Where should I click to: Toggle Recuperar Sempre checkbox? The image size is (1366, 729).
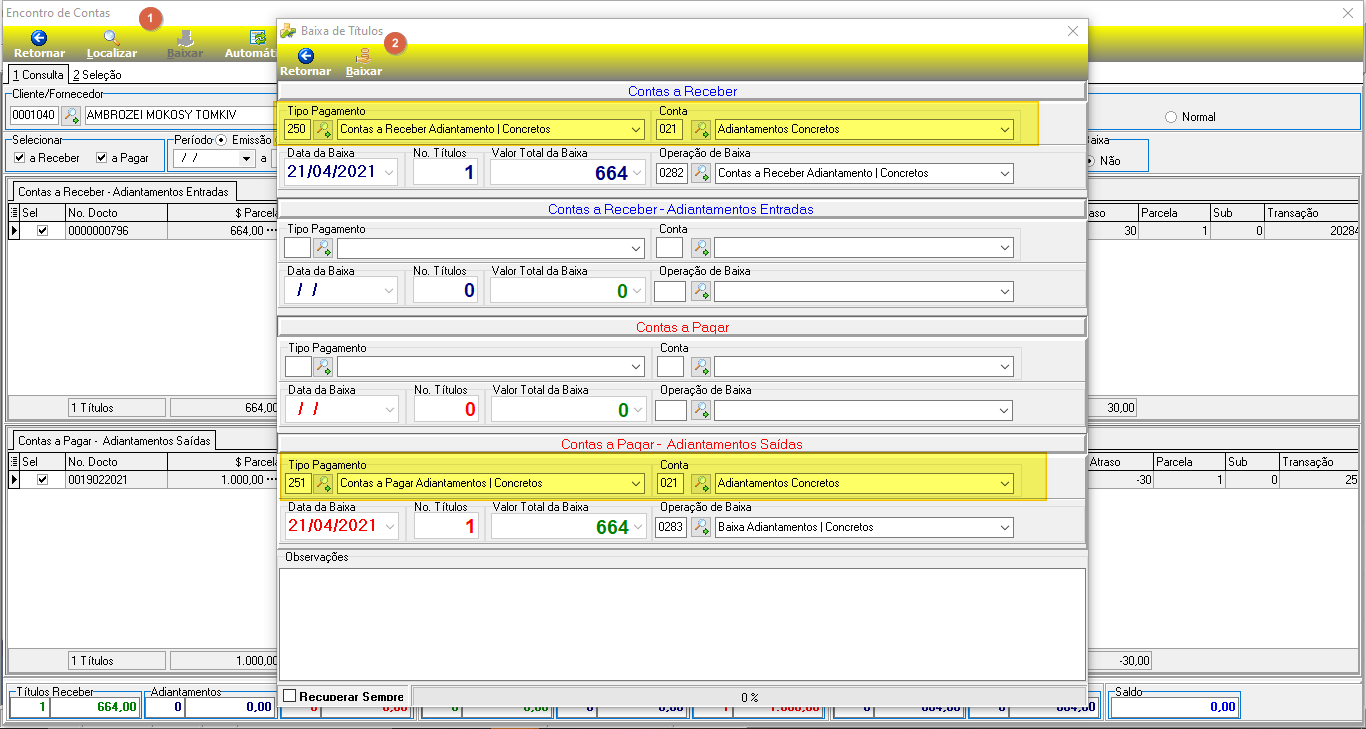[x=289, y=696]
